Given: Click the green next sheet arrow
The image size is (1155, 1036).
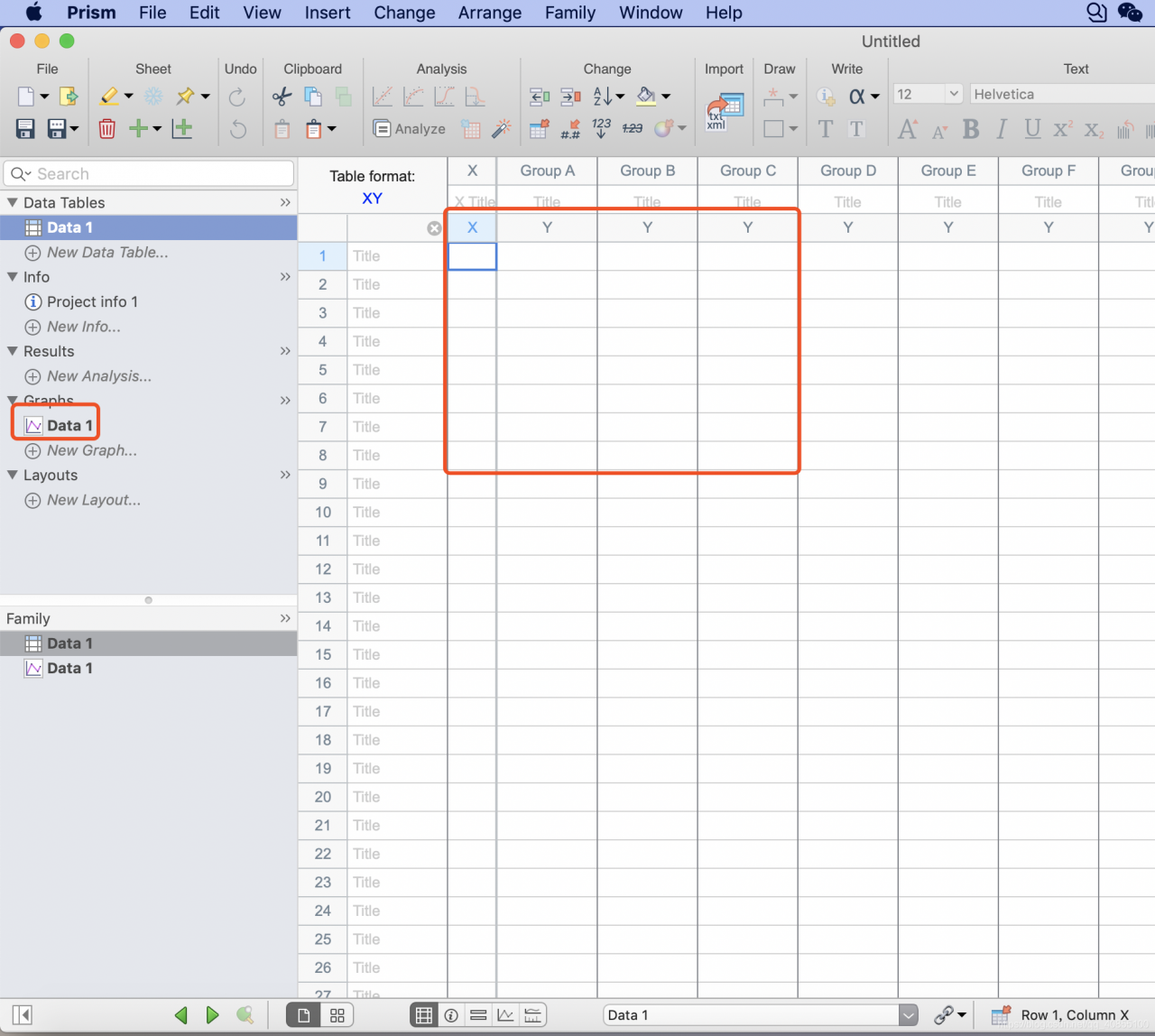Looking at the screenshot, I should coord(212,1015).
